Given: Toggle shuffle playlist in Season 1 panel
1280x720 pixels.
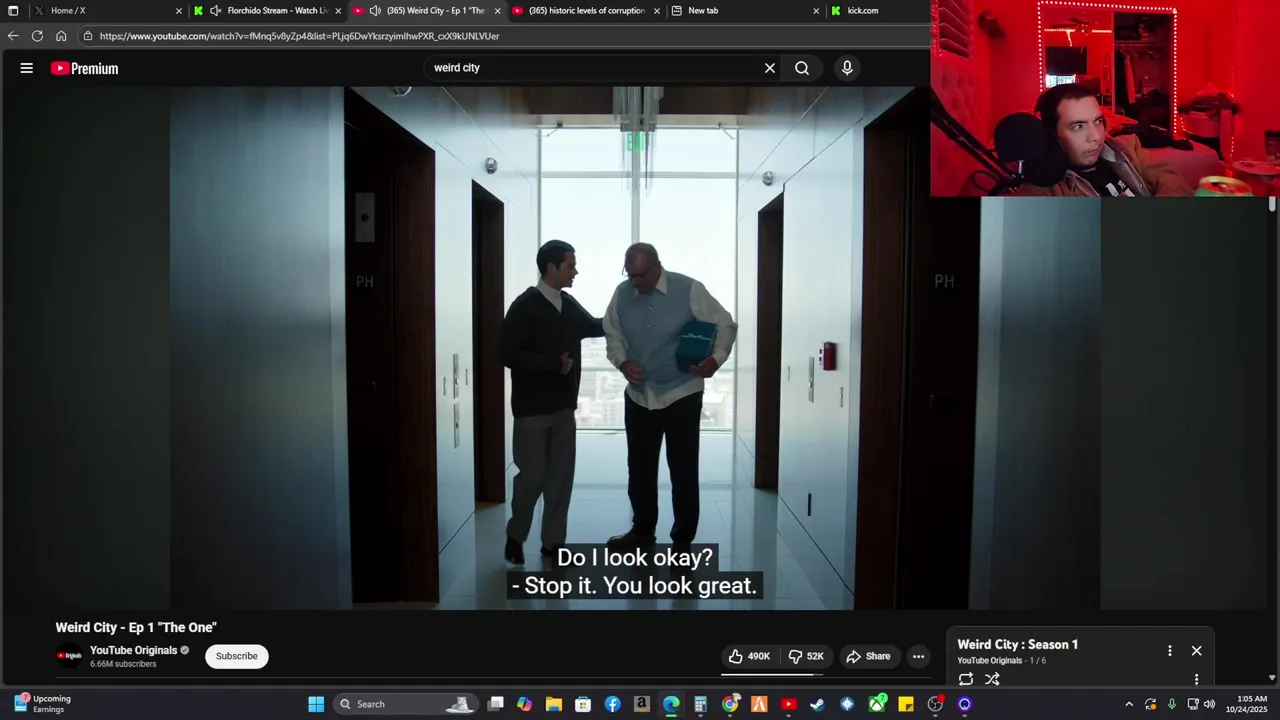Looking at the screenshot, I should click(992, 679).
